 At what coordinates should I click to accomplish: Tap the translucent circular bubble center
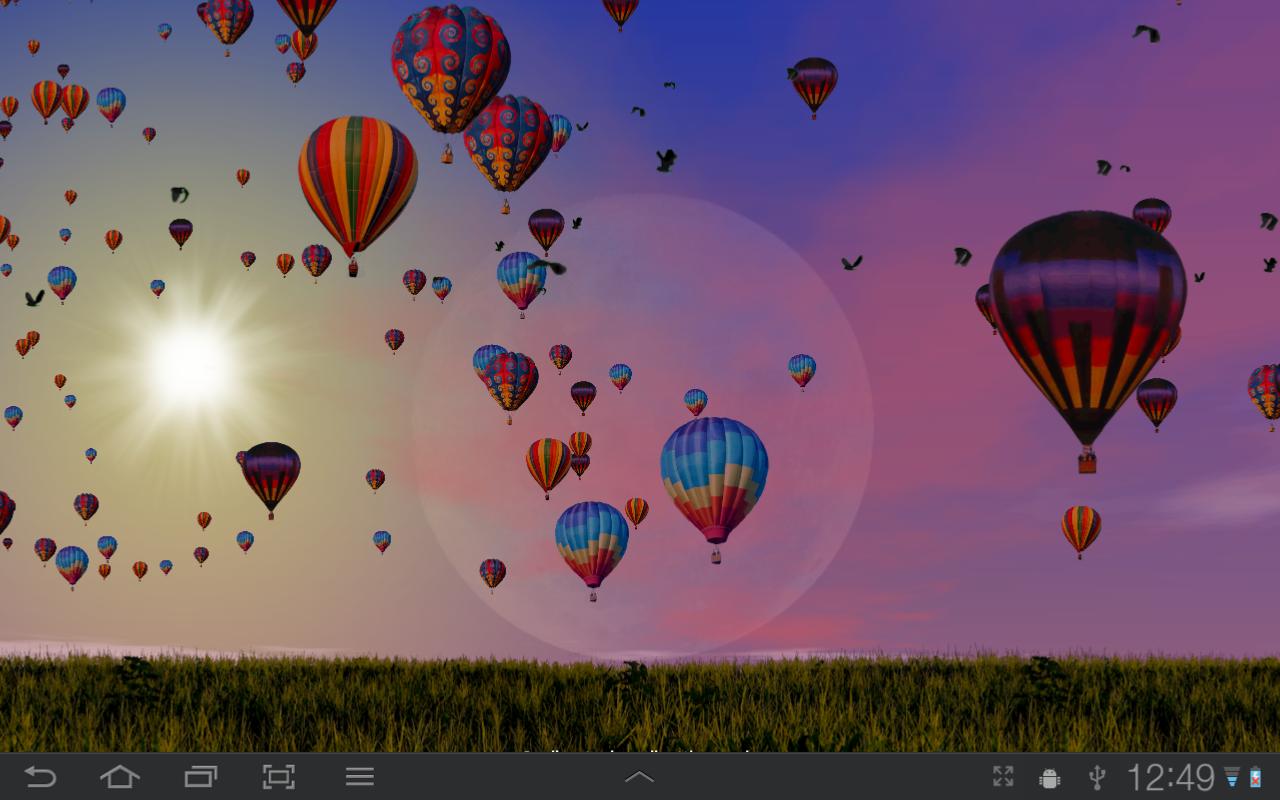point(643,427)
